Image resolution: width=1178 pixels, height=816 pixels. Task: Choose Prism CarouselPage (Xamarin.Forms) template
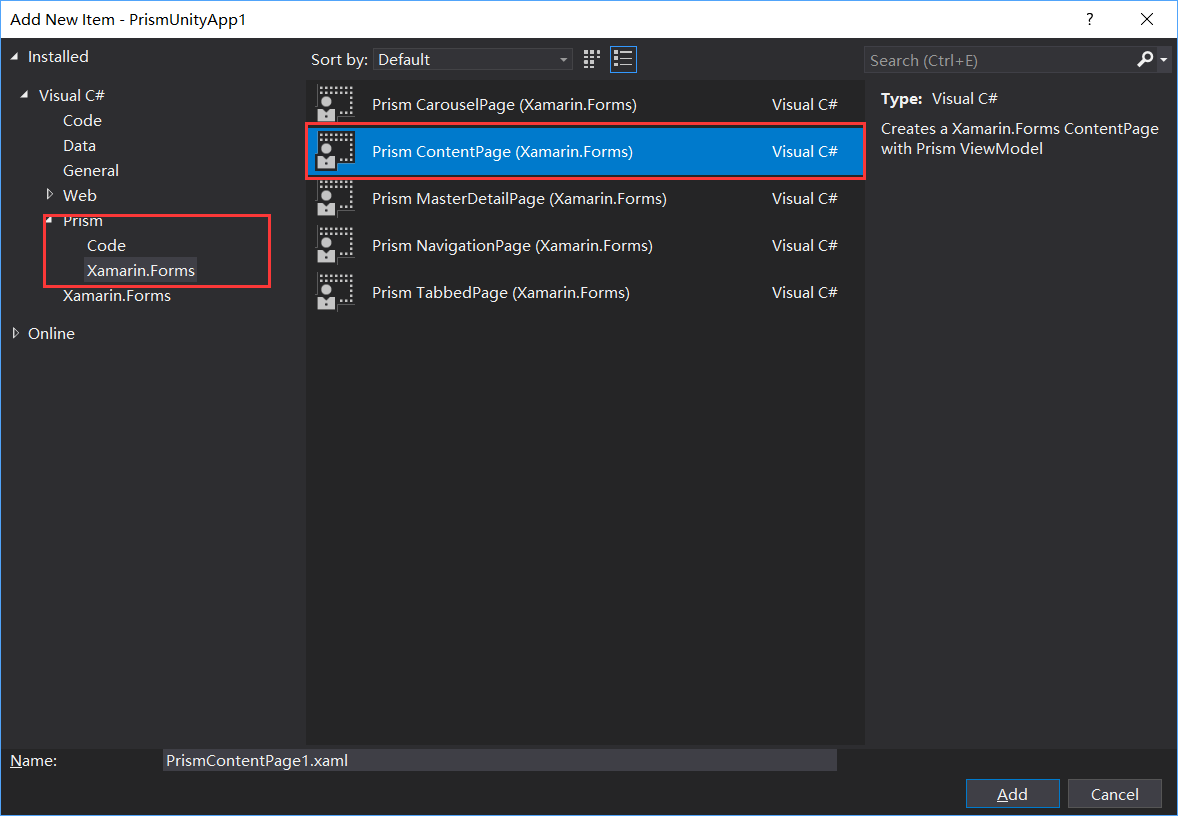(x=585, y=104)
